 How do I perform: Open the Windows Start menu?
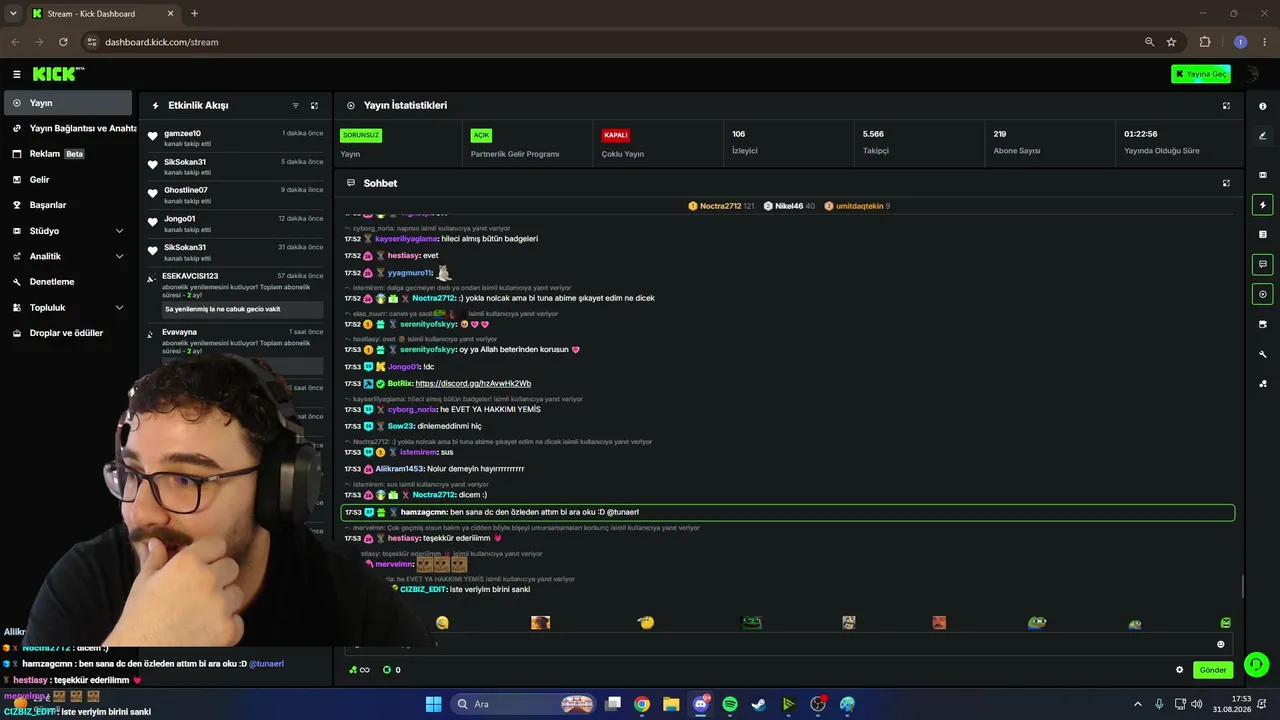(x=433, y=704)
